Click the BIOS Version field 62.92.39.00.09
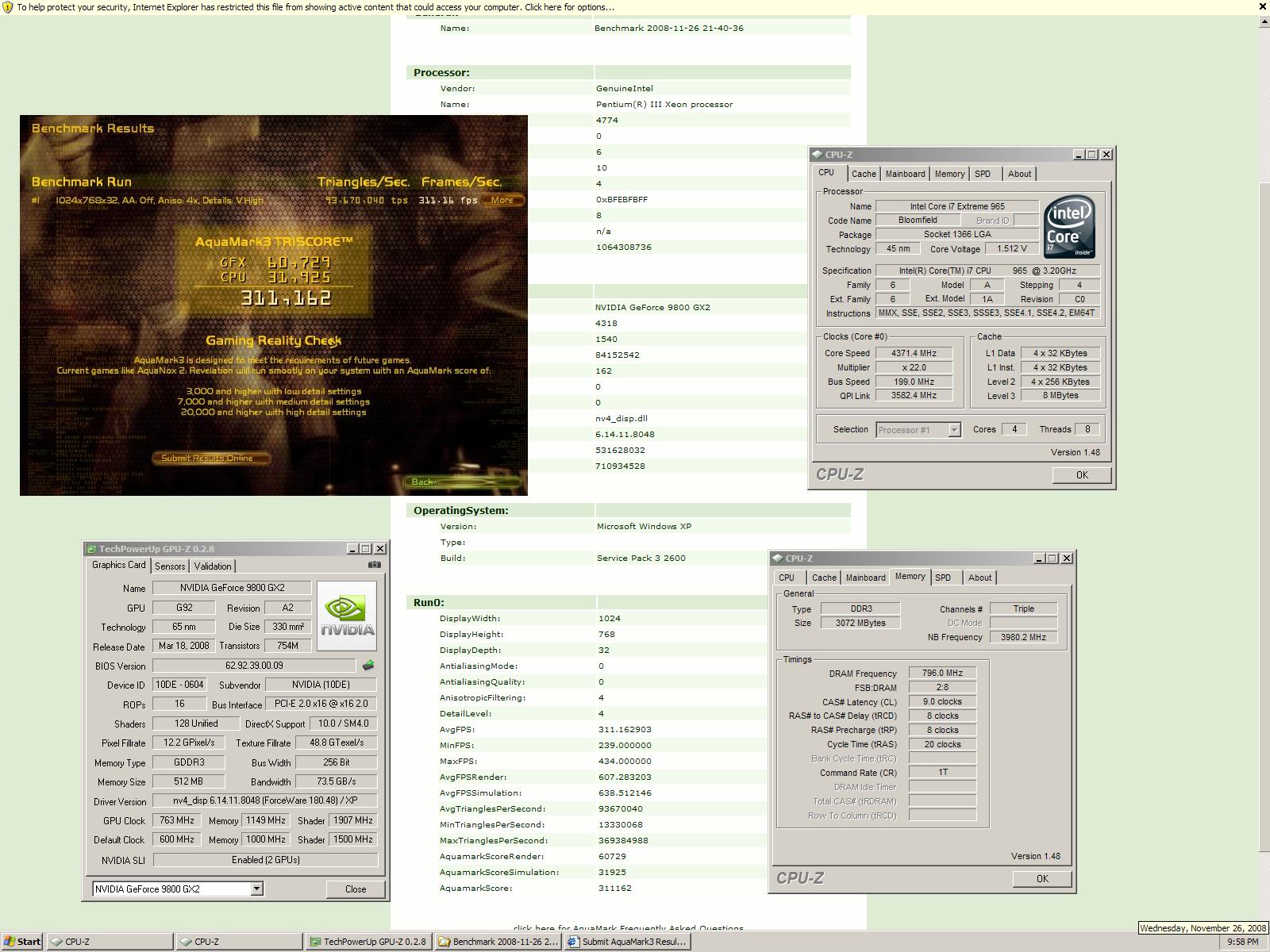1270x952 pixels. tap(254, 666)
